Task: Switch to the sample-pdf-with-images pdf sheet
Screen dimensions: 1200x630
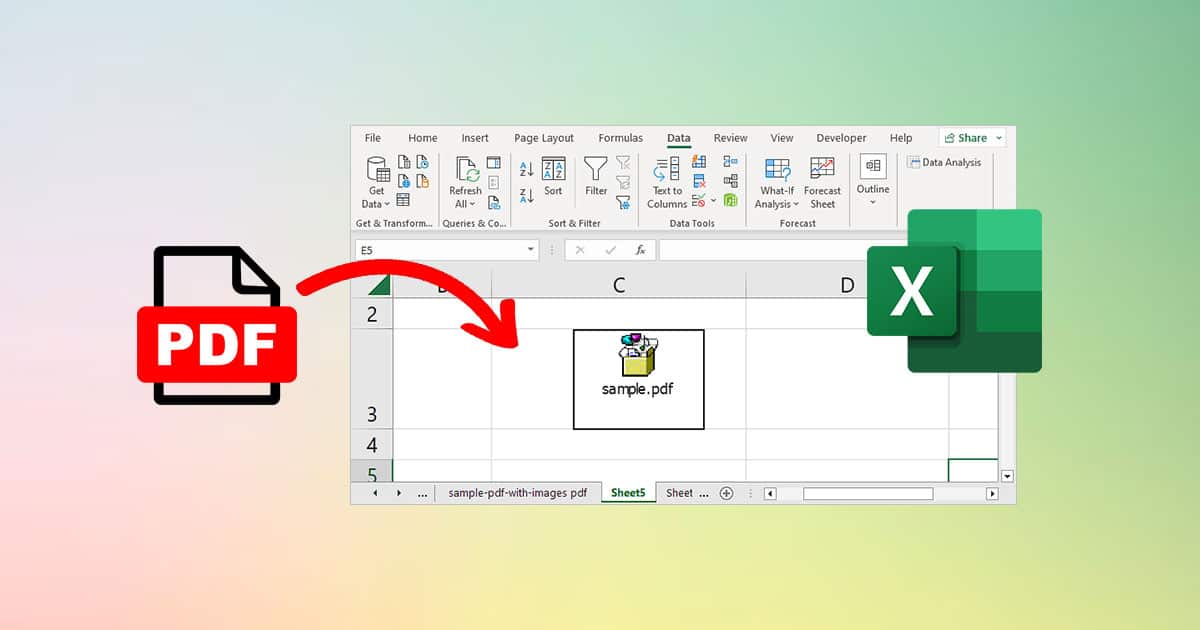Action: (518, 492)
